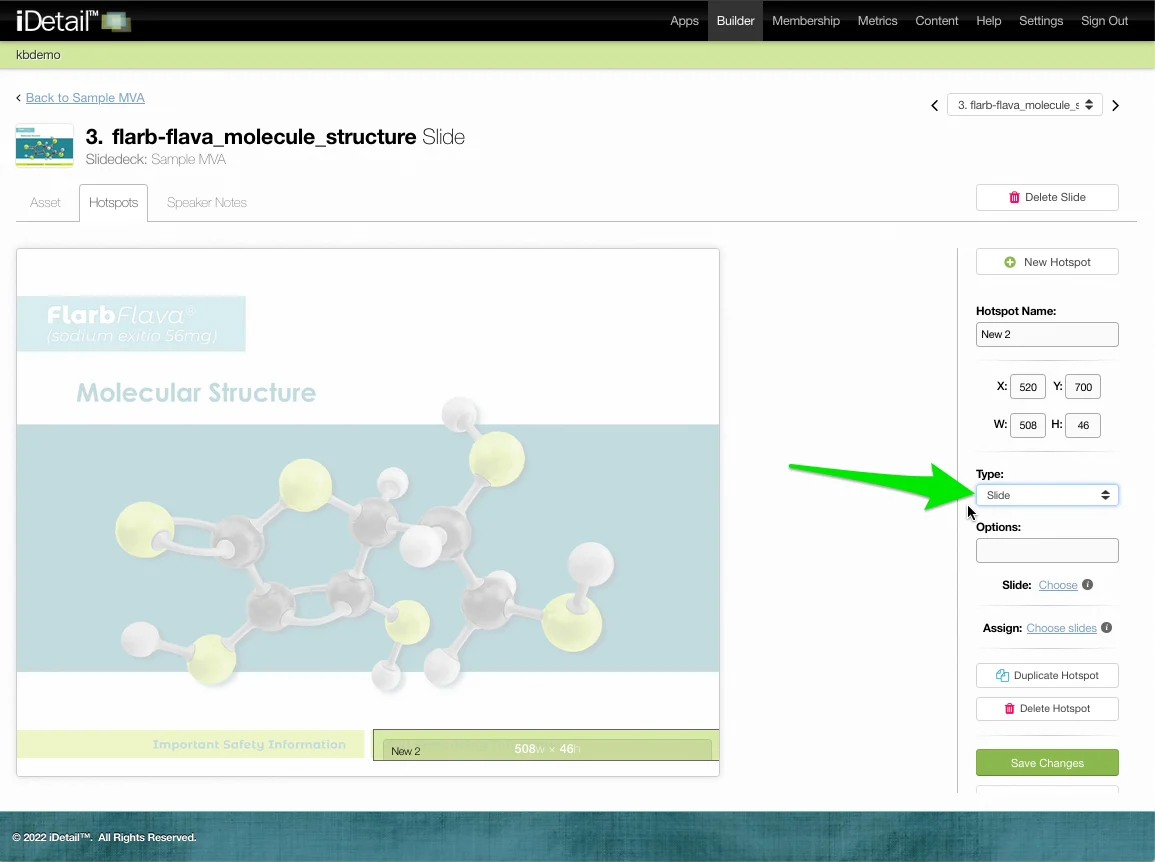The height and width of the screenshot is (862, 1155).
Task: Click the Molecular Structure heading on the slide
Action: click(196, 393)
